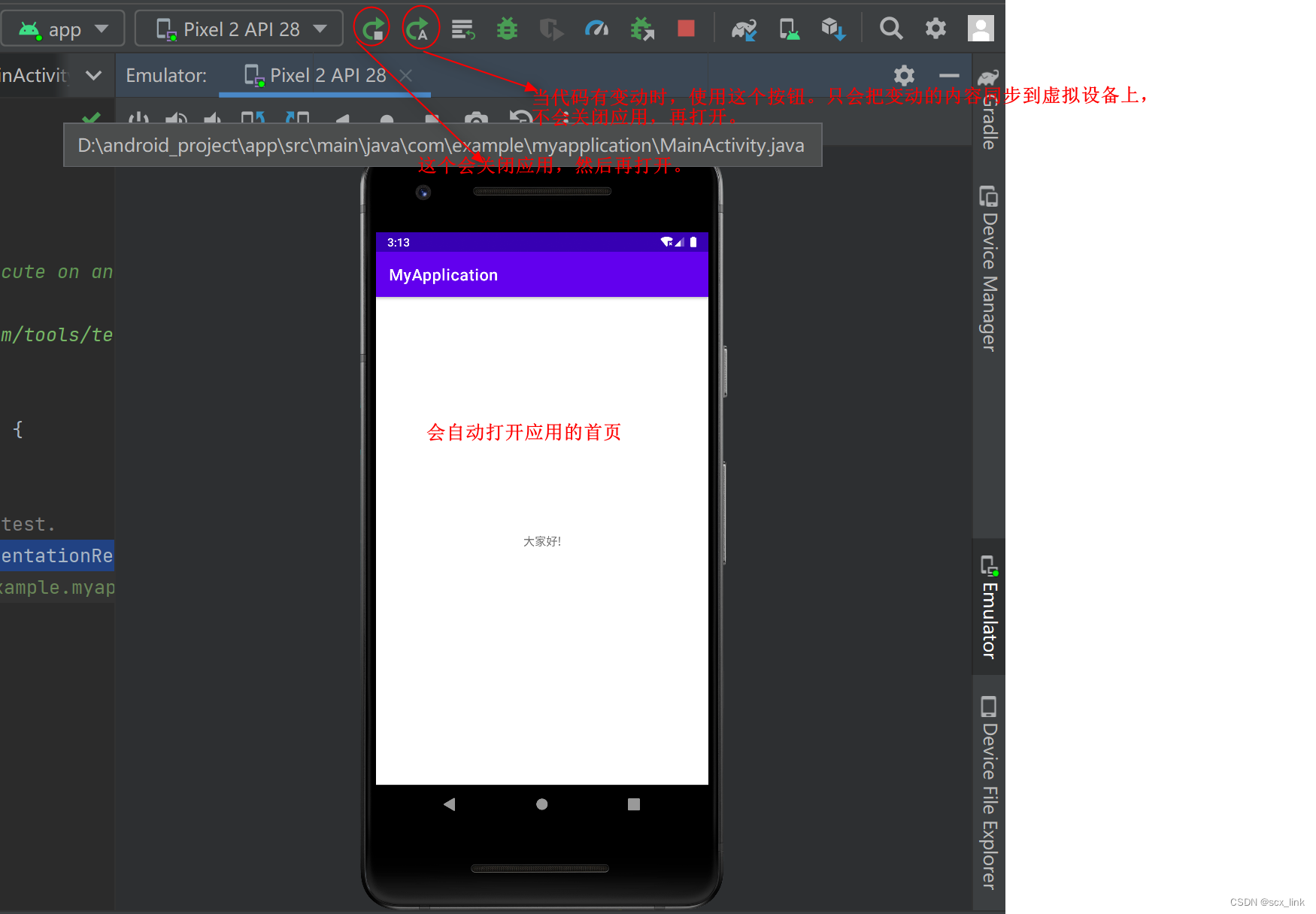Click the 3:13 clock in phone status bar
The image size is (1316, 914).
tap(399, 242)
